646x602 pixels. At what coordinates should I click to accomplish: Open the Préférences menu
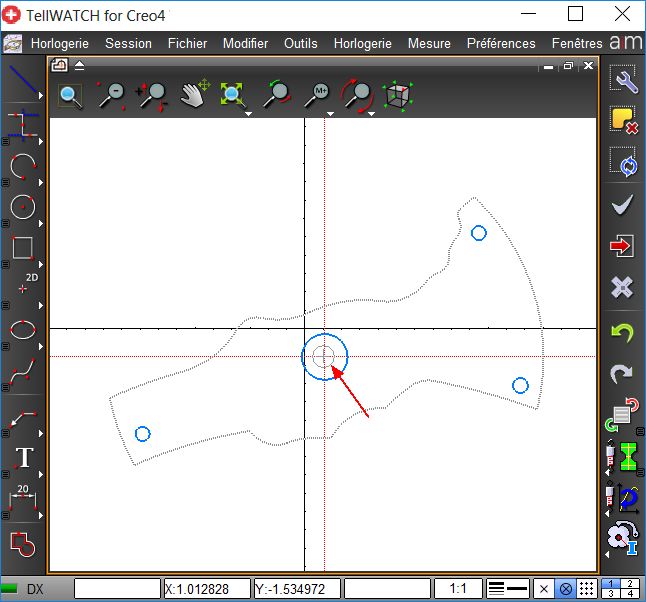click(x=501, y=43)
